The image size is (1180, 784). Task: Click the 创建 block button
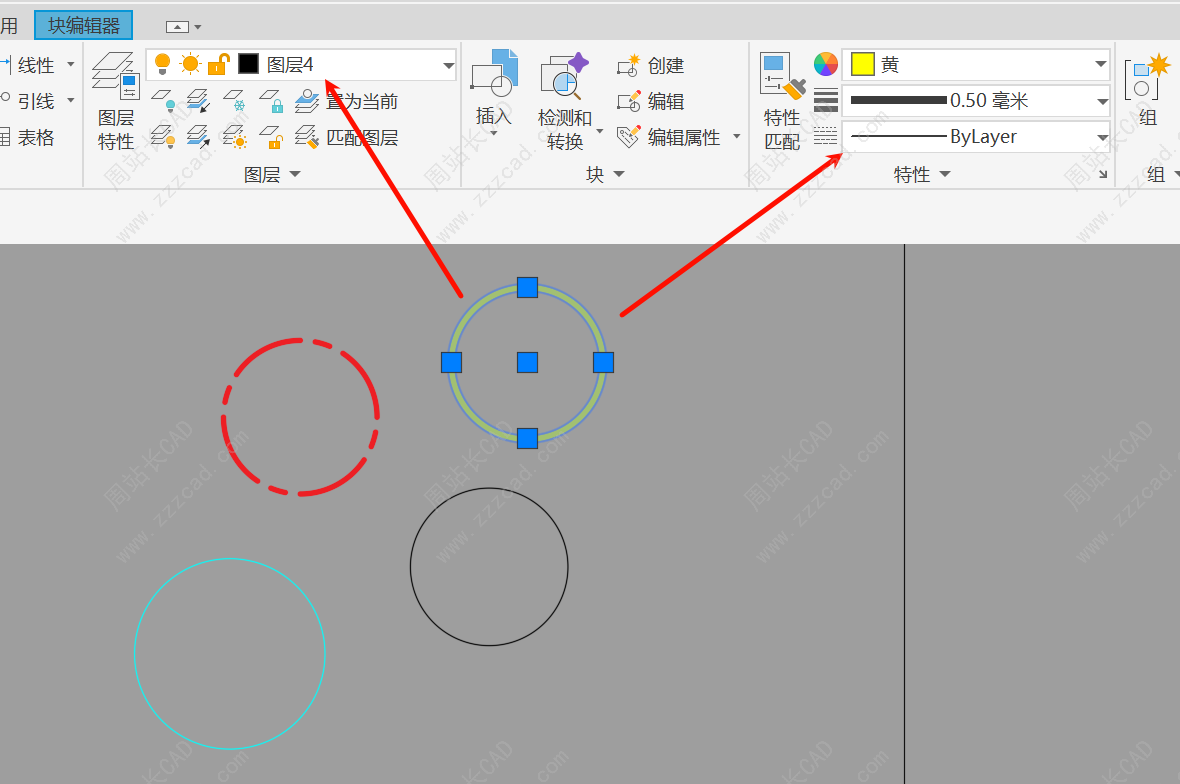tap(651, 66)
